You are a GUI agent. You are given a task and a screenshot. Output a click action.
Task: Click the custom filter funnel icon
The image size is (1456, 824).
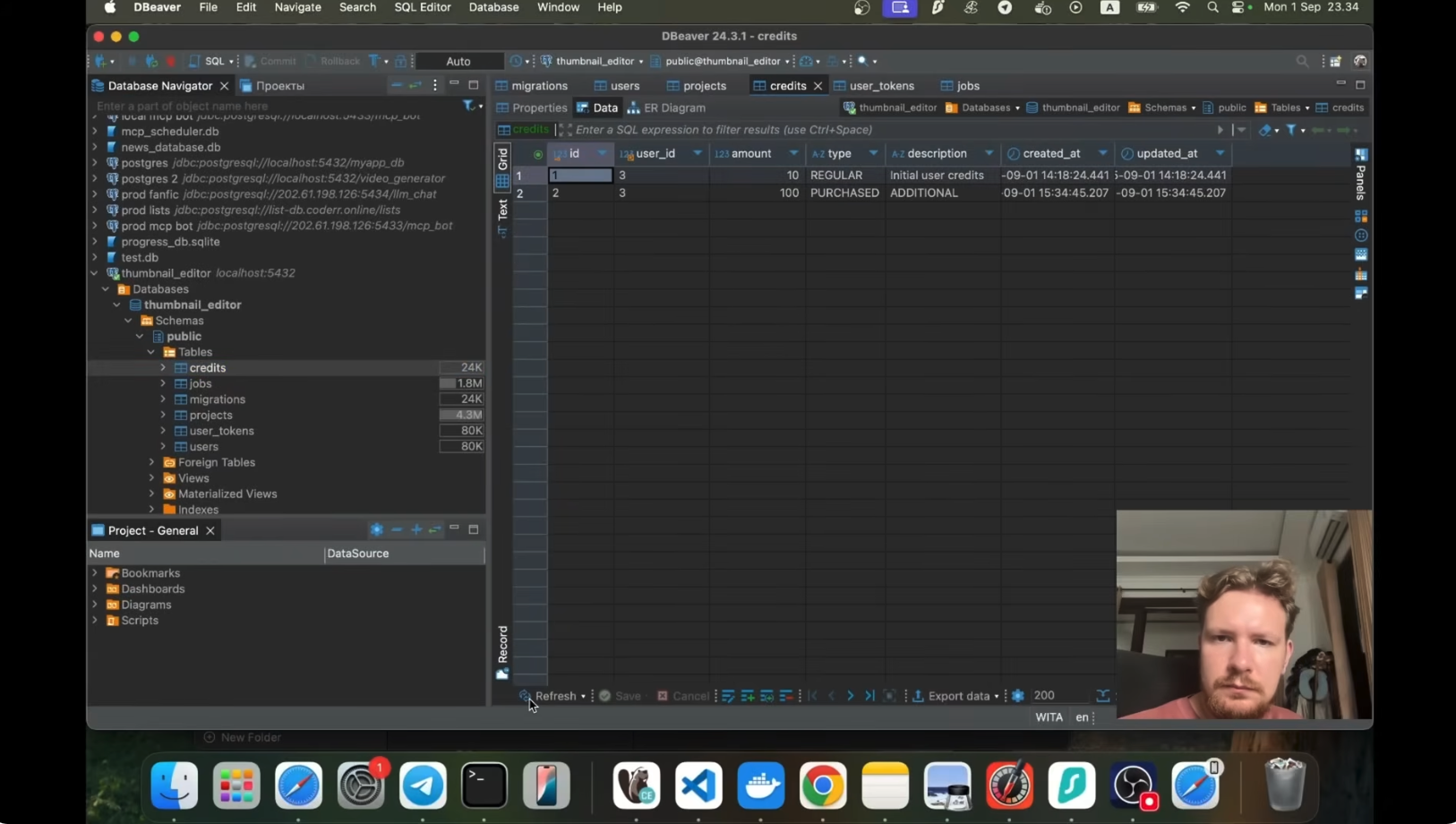coord(1291,130)
